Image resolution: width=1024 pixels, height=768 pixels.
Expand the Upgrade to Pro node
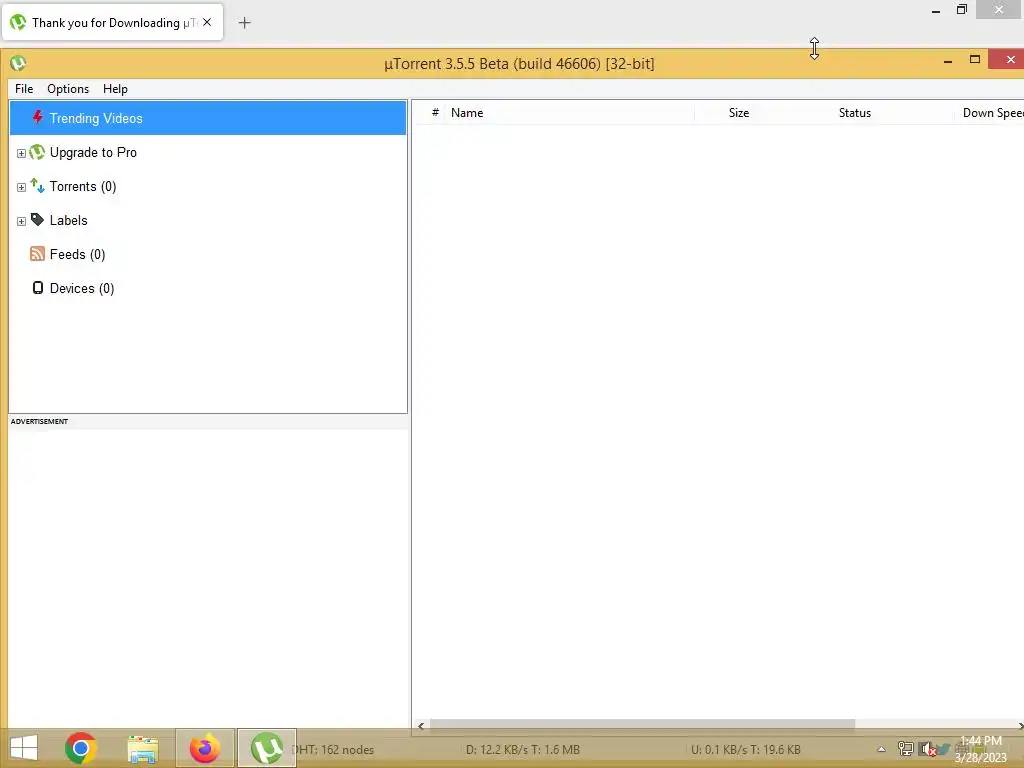[21, 153]
